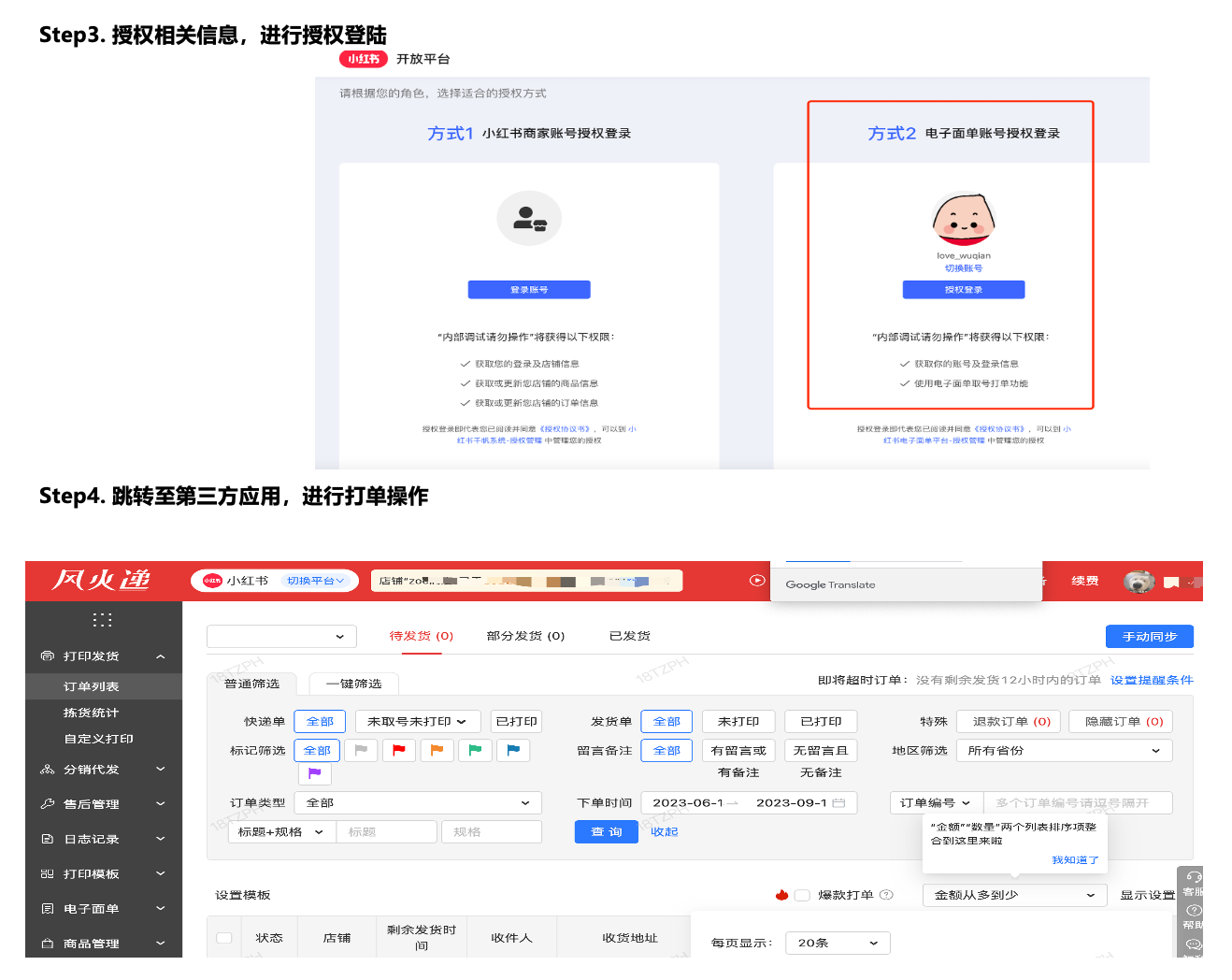Click the 小红书 开放平台 logo badge

coord(365,59)
